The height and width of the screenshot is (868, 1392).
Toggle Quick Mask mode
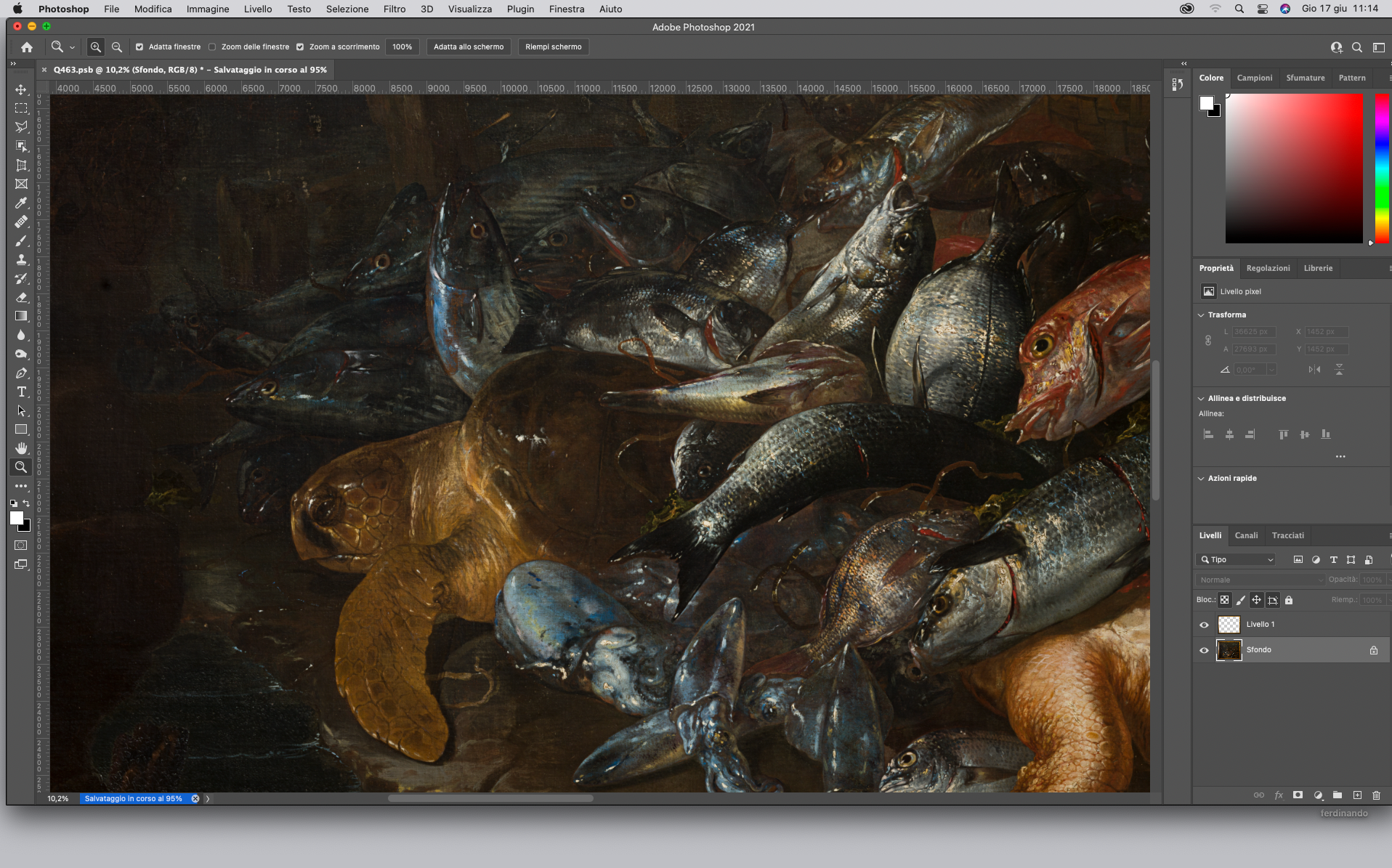point(21,545)
